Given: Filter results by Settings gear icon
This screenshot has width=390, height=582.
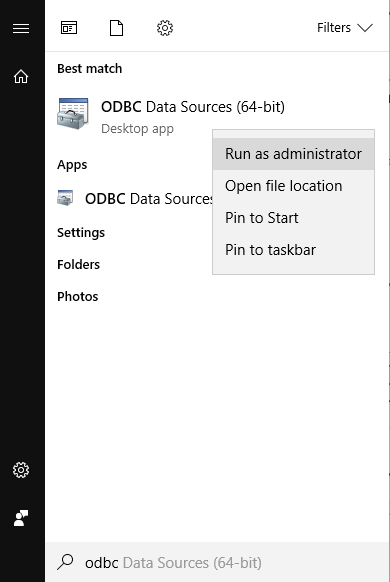Looking at the screenshot, I should pyautogui.click(x=165, y=28).
